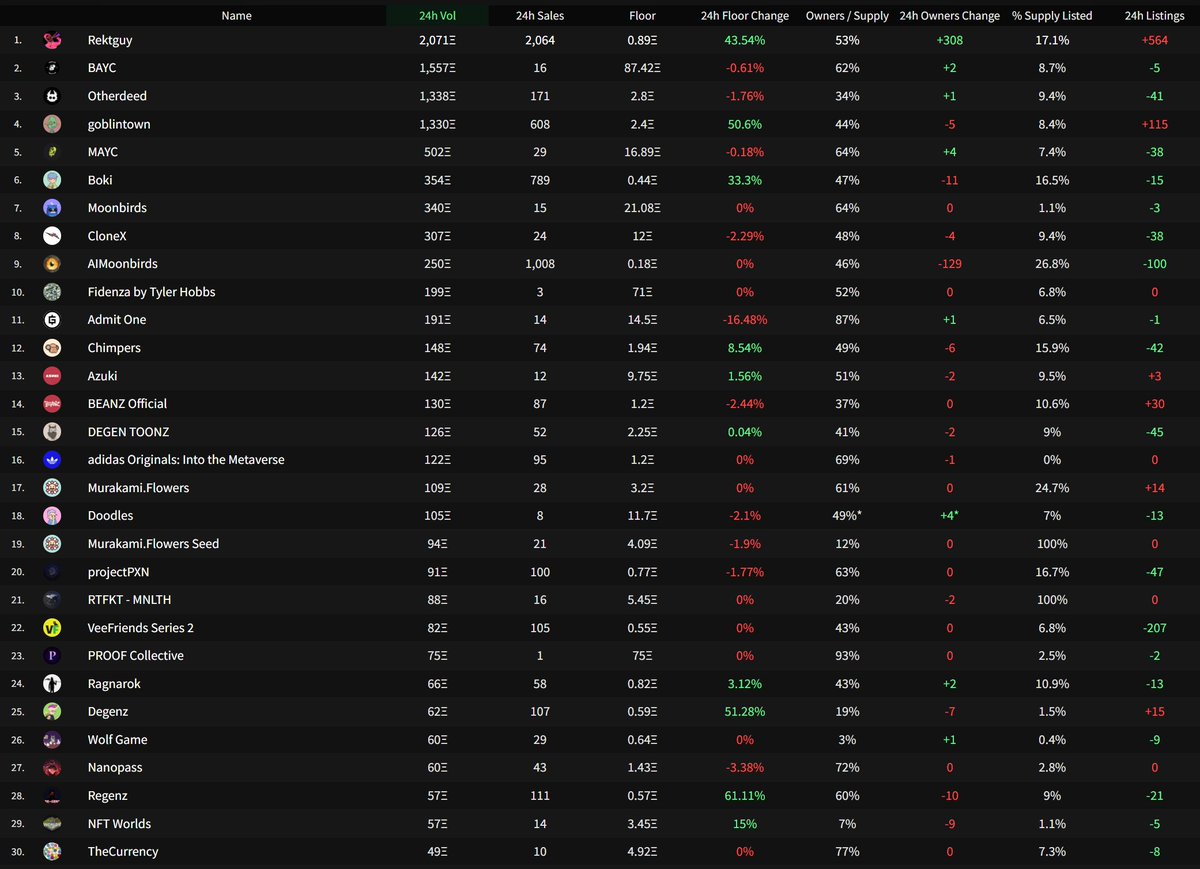Click VeeFriends Series 2's -207 listings value
Viewport: 1200px width, 869px height.
coord(1153,628)
